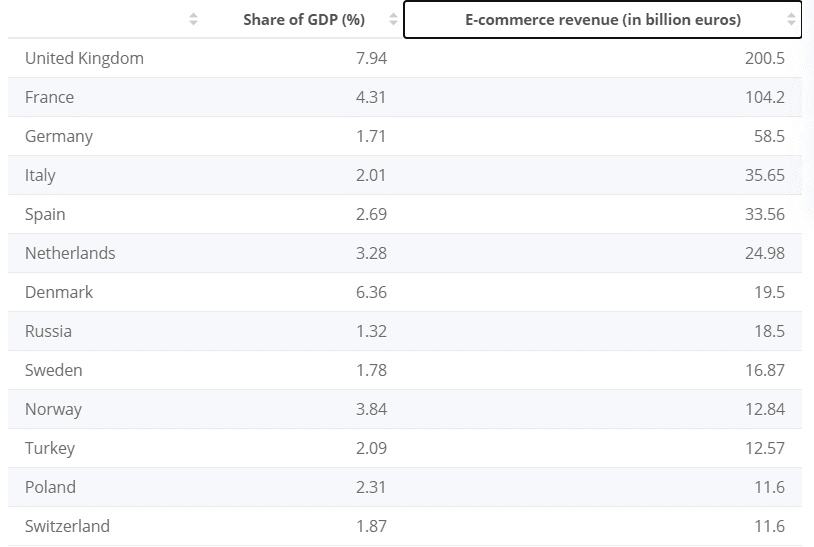Click the Russia row label

48,331
